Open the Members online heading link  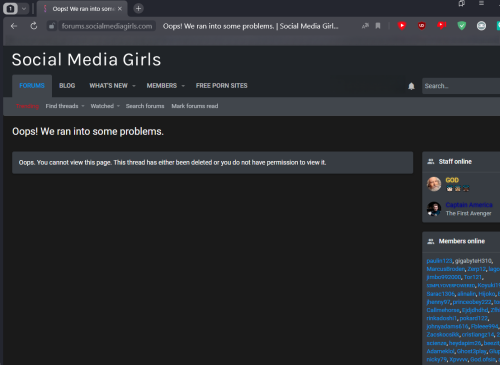pyautogui.click(x=462, y=241)
